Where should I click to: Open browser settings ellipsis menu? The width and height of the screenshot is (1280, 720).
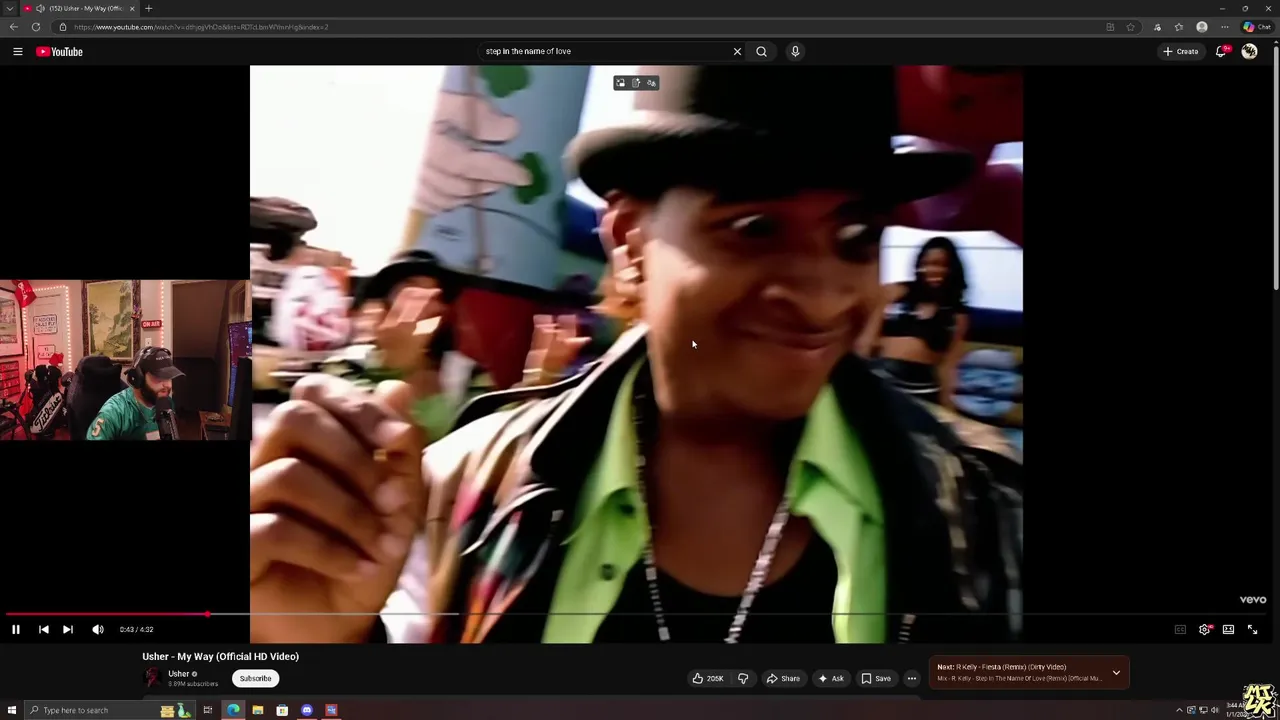[x=1225, y=27]
